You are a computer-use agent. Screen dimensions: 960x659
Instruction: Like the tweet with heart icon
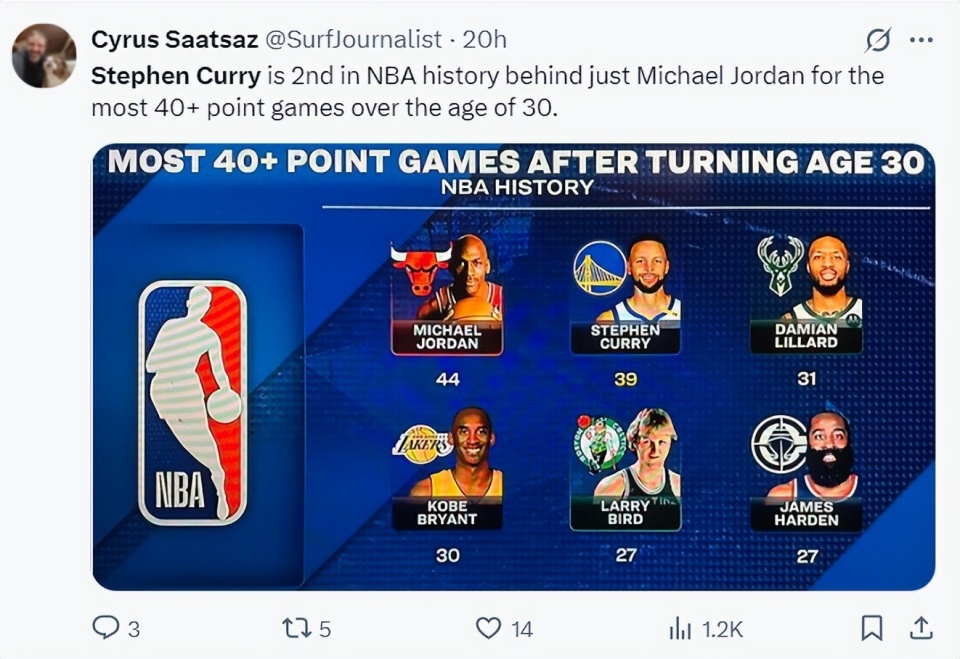coord(488,627)
